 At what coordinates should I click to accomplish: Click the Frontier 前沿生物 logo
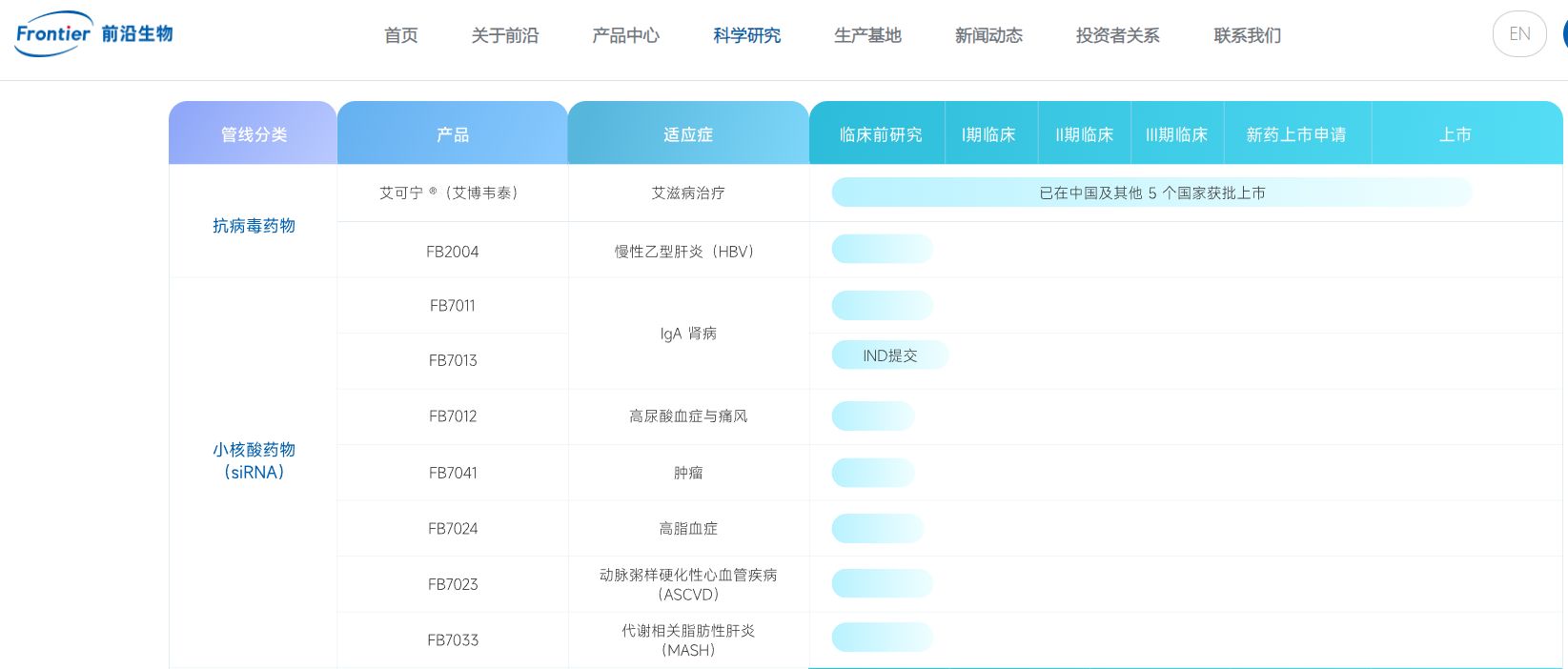93,34
